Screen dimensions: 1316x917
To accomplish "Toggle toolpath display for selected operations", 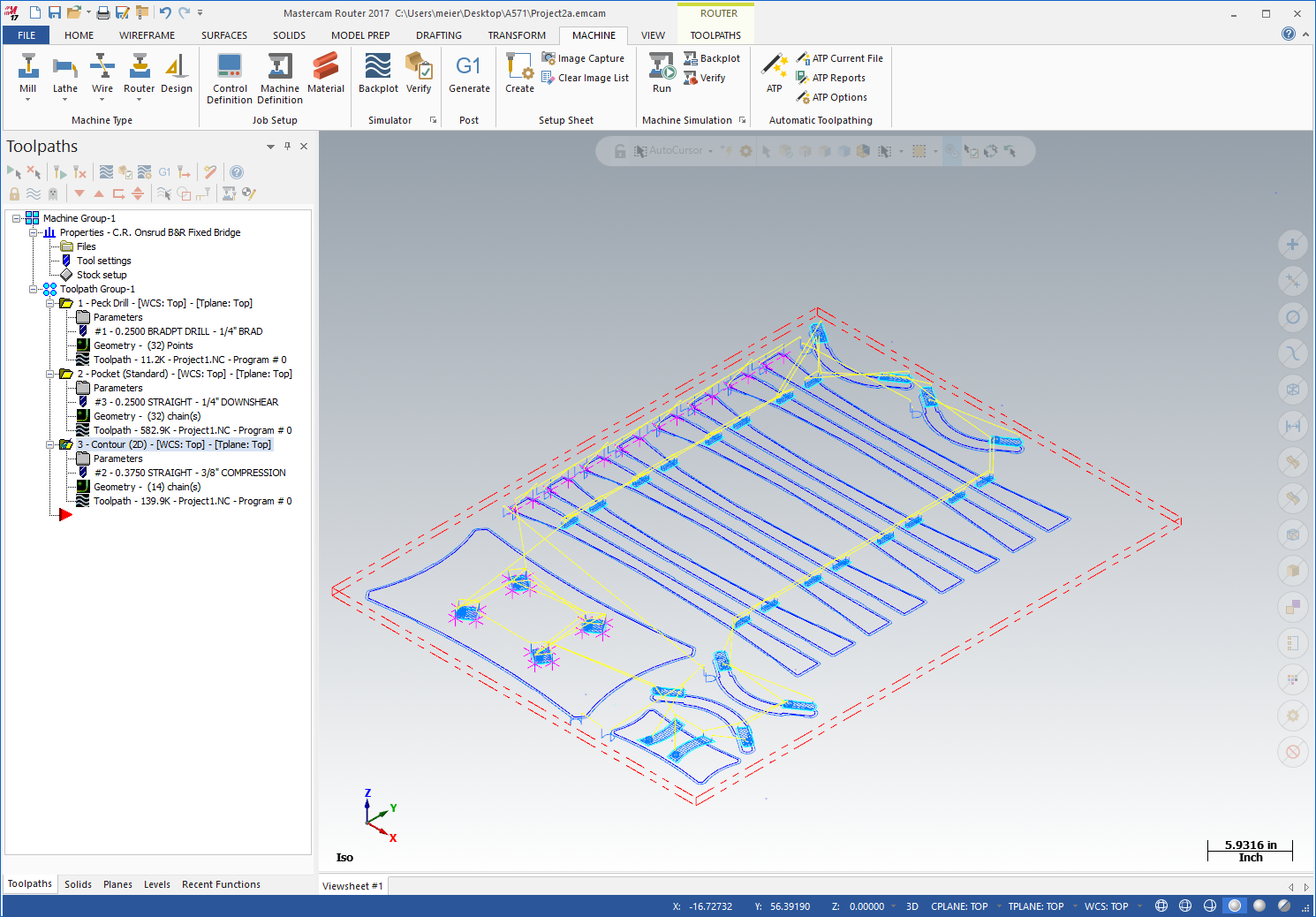I will point(33,193).
